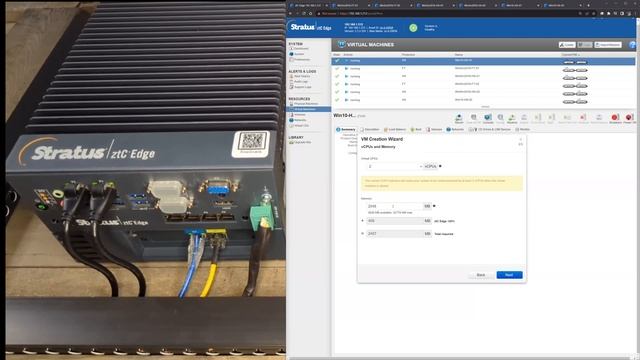Image resolution: width=640 pixels, height=360 pixels.
Task: Close the VM Creation Wizard dialog
Action: pyautogui.click(x=520, y=140)
